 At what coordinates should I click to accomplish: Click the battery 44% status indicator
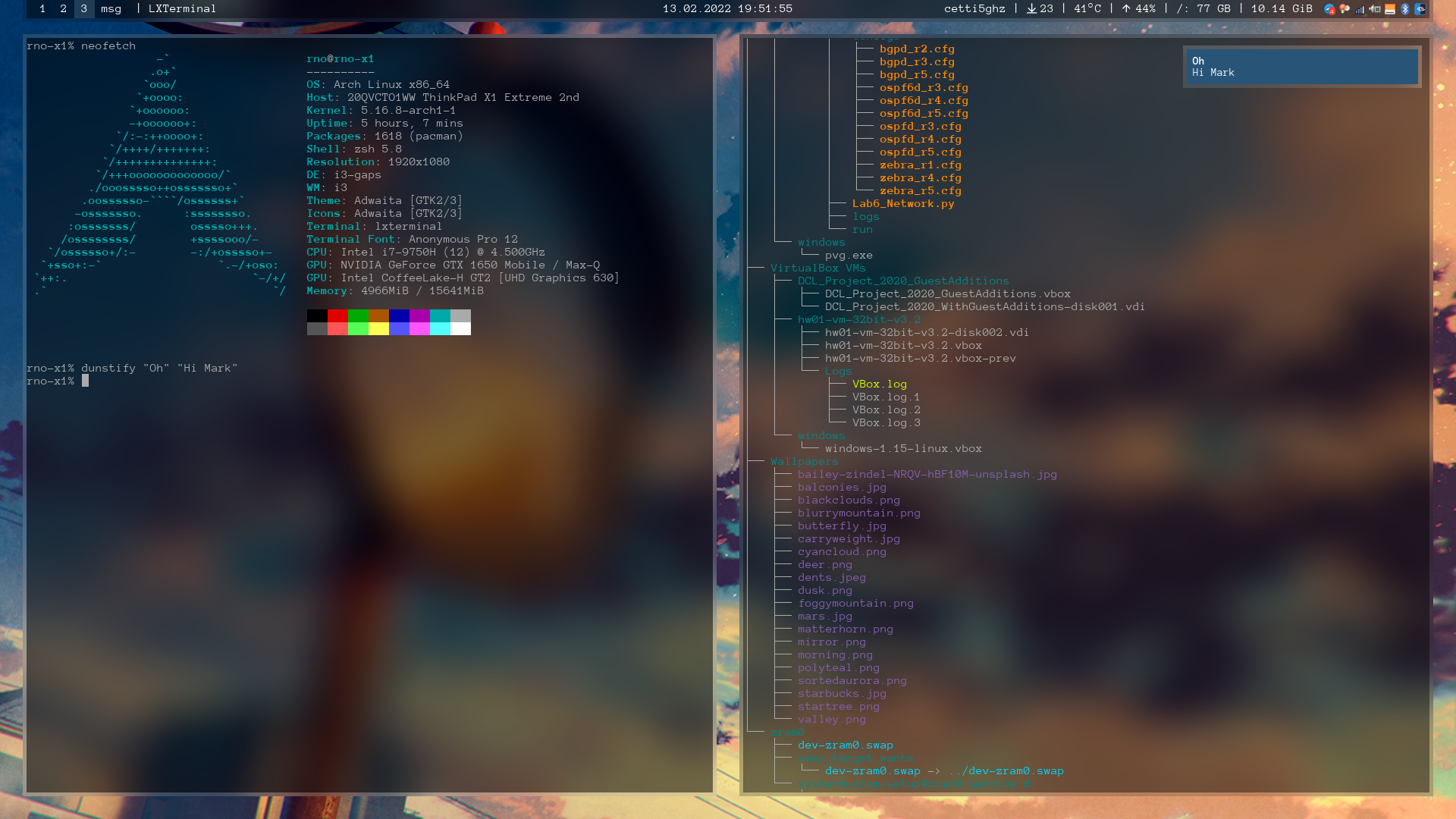(x=1138, y=8)
